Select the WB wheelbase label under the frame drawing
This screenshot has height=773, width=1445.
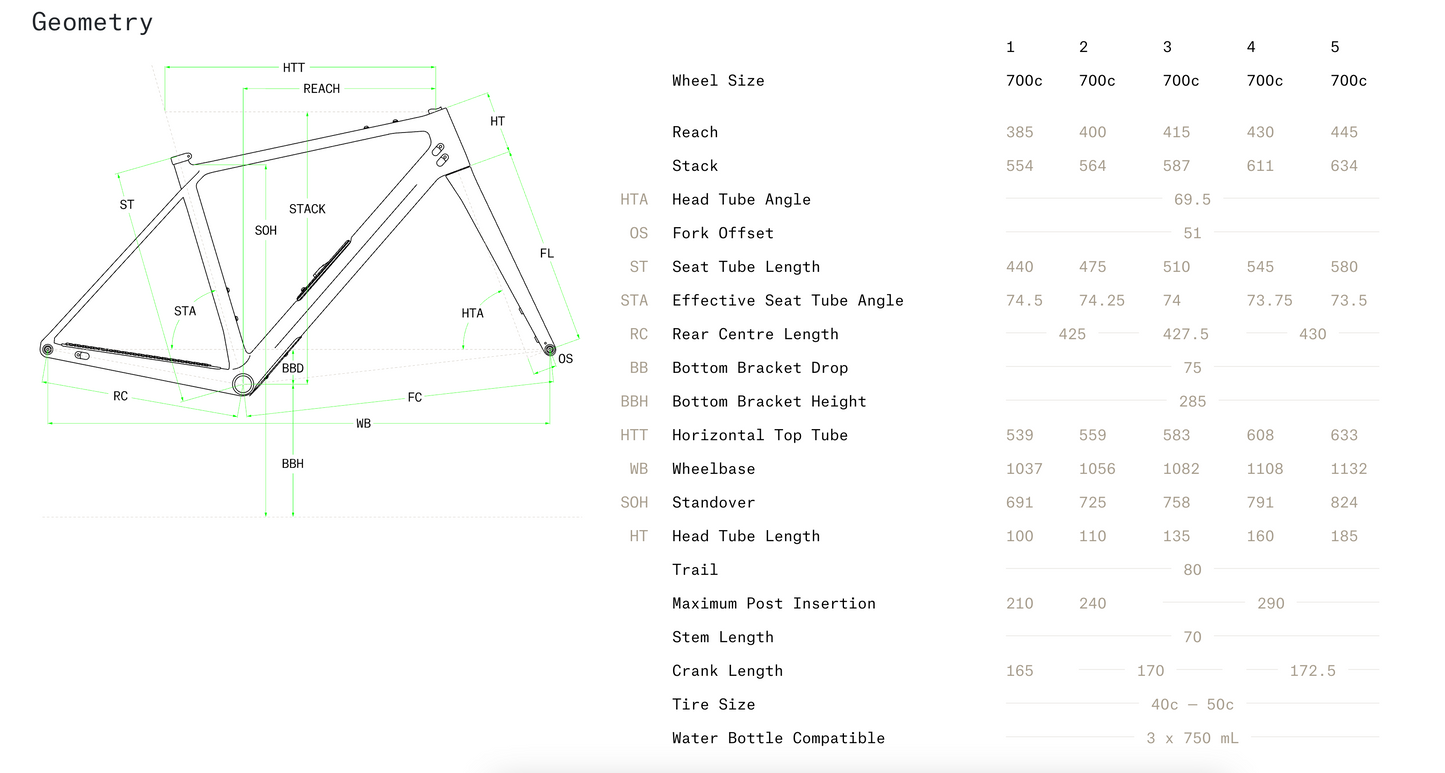pos(363,424)
